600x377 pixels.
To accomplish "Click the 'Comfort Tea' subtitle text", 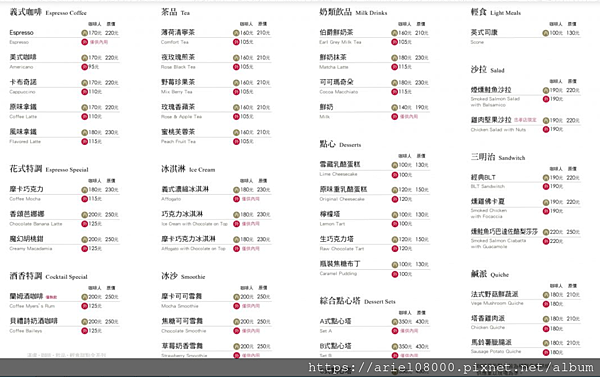I will [x=174, y=42].
